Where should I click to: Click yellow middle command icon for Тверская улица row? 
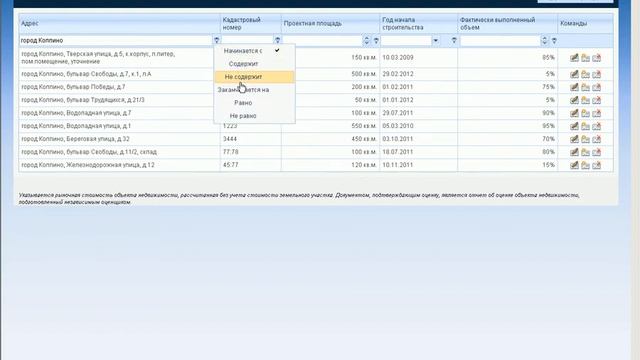click(585, 58)
